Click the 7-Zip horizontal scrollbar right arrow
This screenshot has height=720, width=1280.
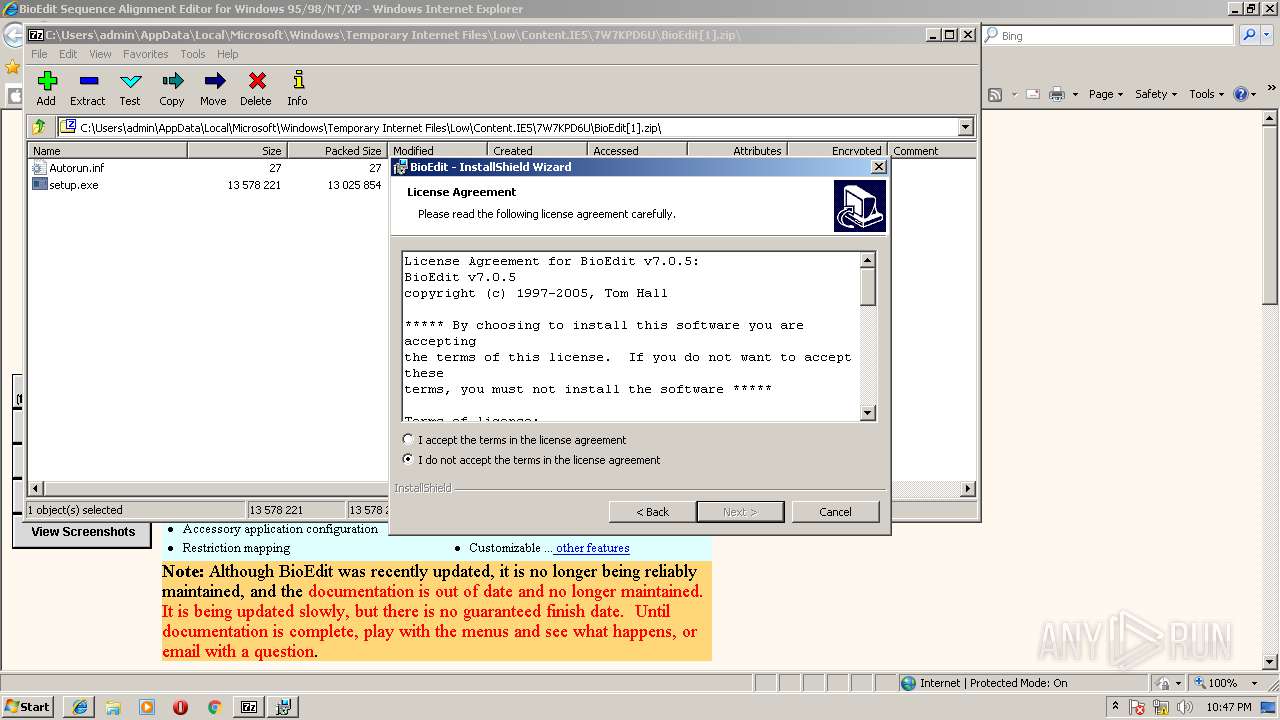click(967, 488)
